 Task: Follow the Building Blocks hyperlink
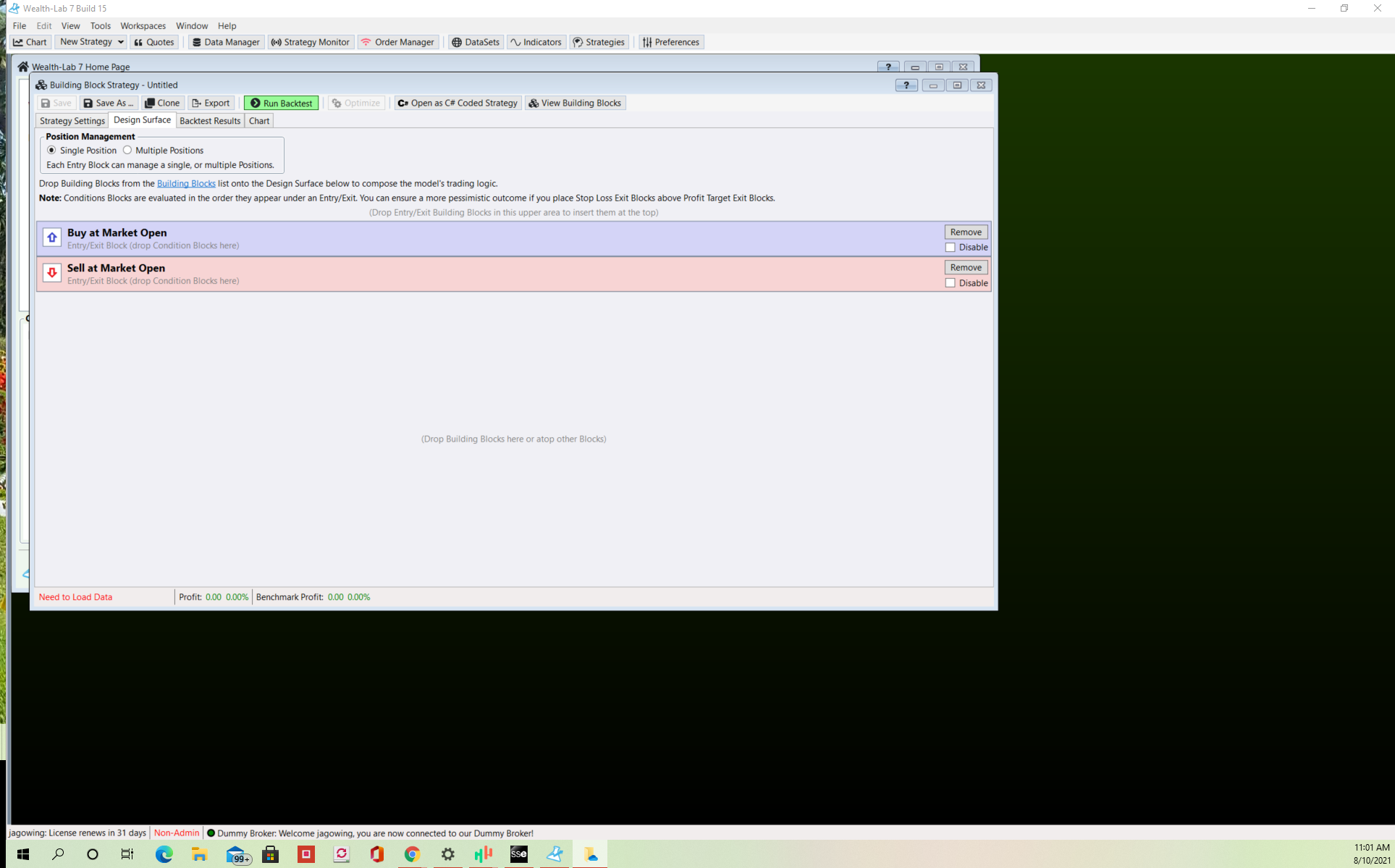[x=186, y=183]
